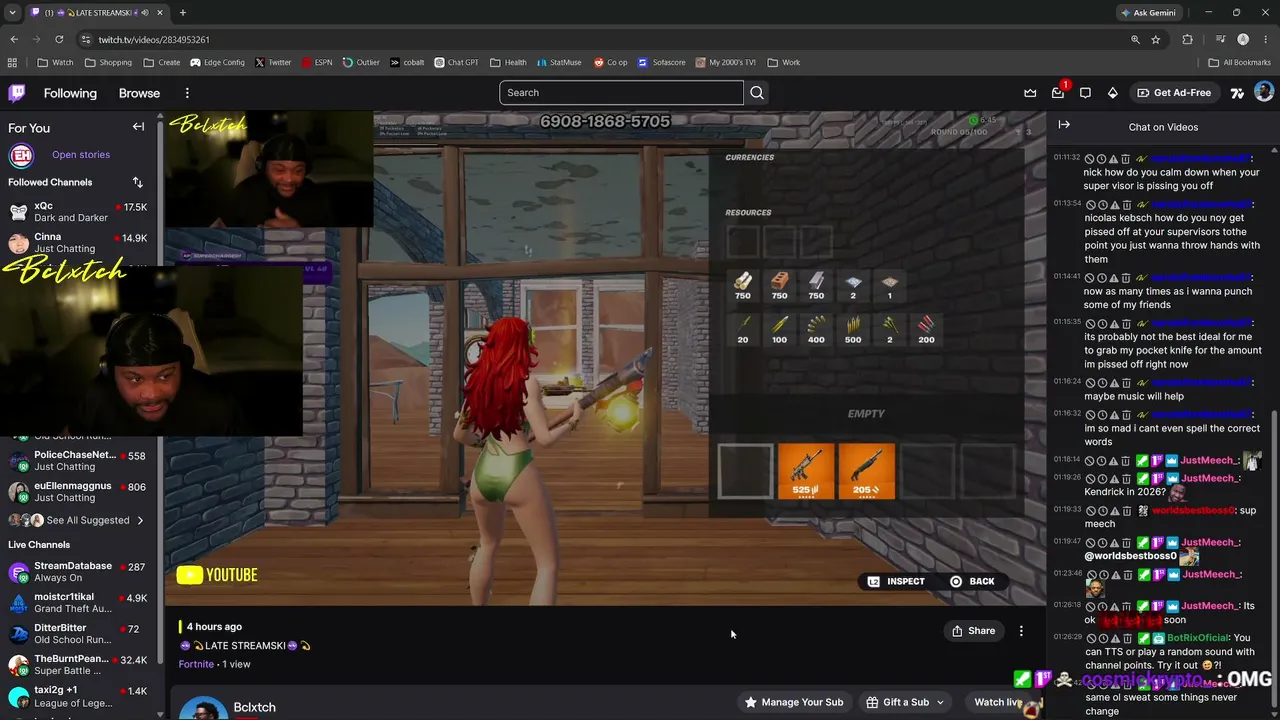Image resolution: width=1280 pixels, height=720 pixels.
Task: Open the Bclxtch channel name link
Action: 254,707
